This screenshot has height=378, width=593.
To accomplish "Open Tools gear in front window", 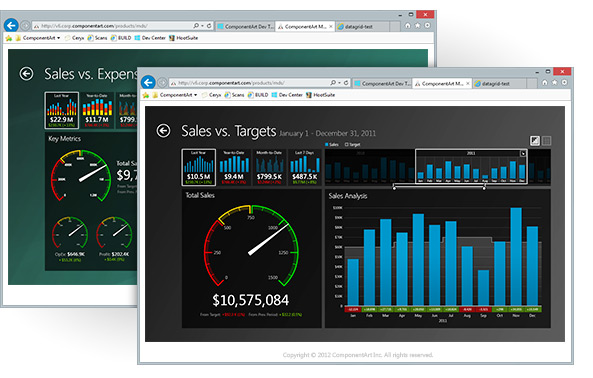I will [x=564, y=82].
